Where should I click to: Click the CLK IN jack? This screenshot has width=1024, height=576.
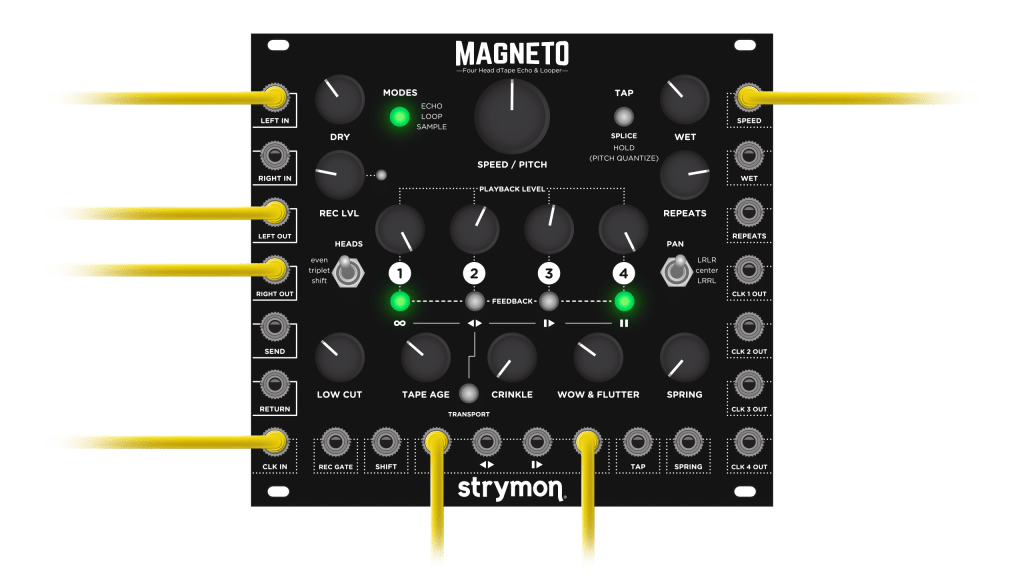point(275,442)
